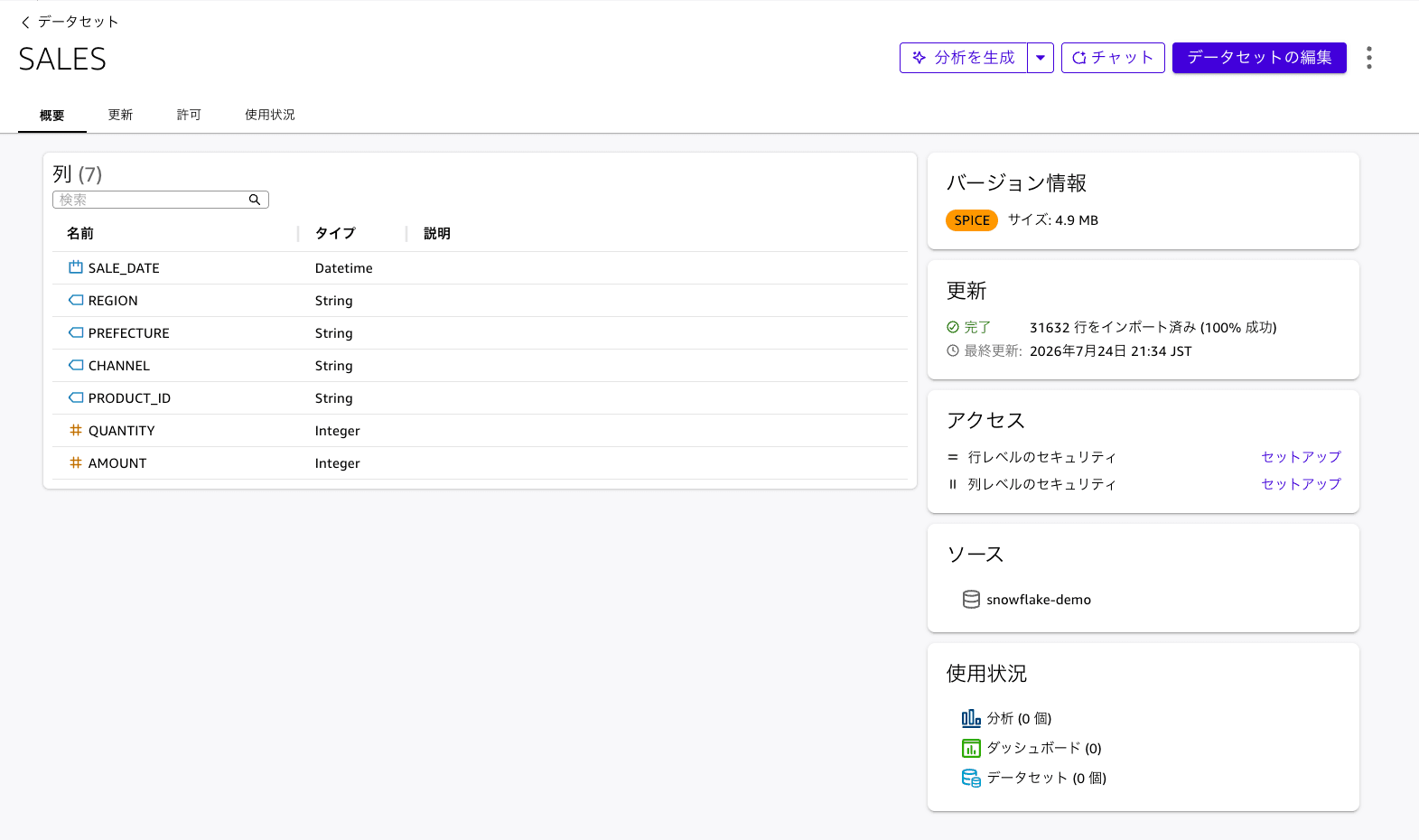Select the SALE_DATE column name
This screenshot has width=1419, height=840.
(x=124, y=268)
